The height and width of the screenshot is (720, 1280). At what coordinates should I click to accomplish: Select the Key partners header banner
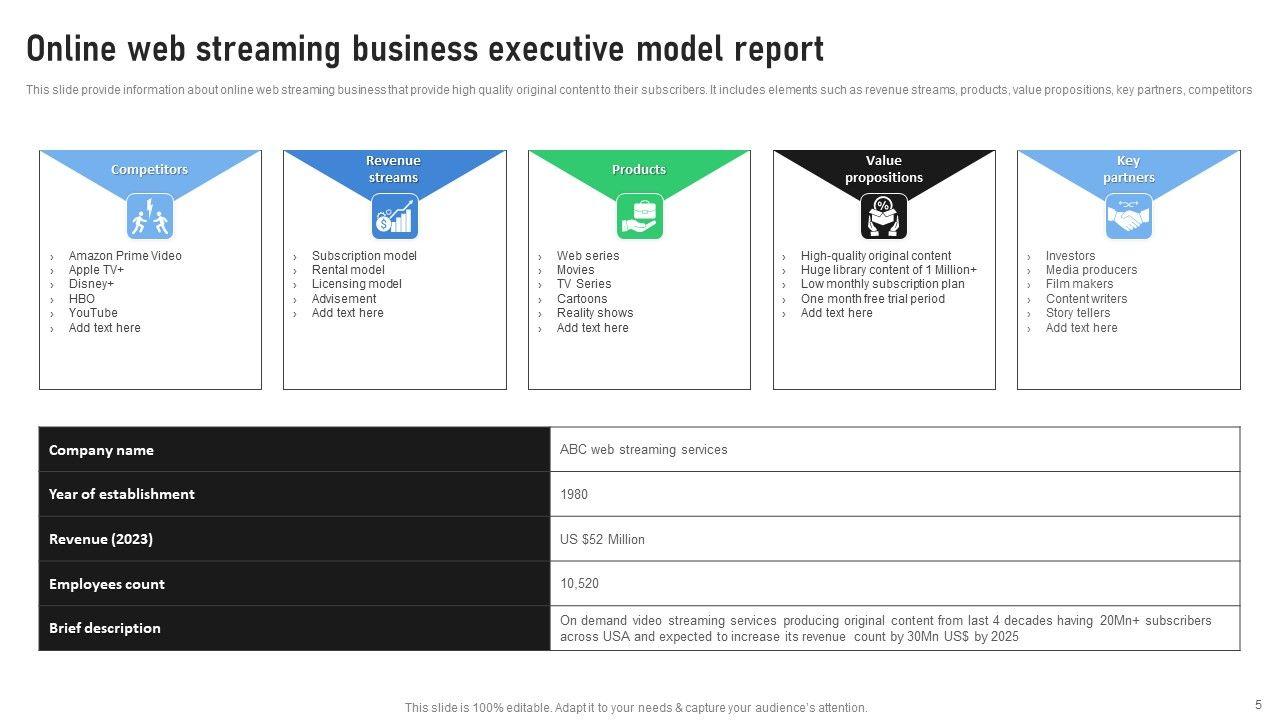point(1128,169)
